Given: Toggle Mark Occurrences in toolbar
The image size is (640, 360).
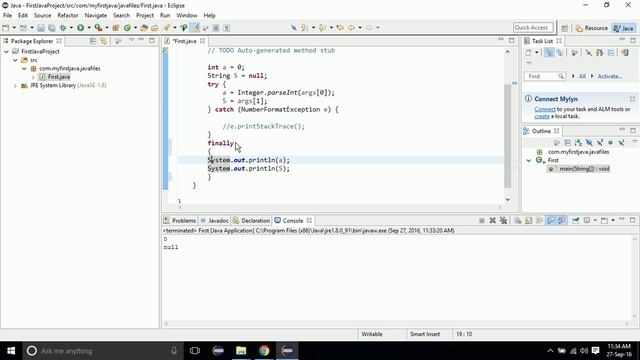Looking at the screenshot, I should point(195,28).
